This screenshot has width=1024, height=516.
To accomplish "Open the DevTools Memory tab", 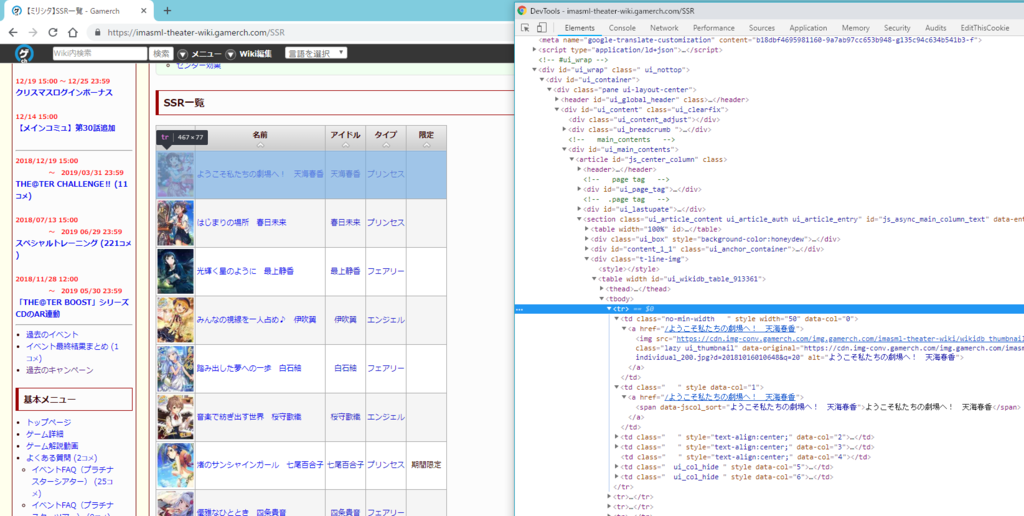I will [855, 28].
